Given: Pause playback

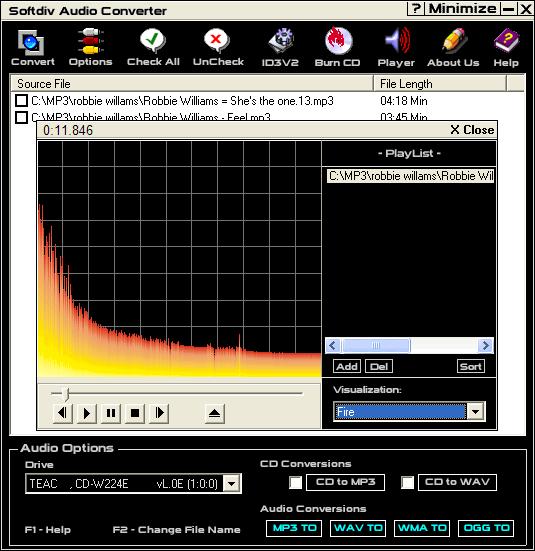Looking at the screenshot, I should tap(111, 413).
